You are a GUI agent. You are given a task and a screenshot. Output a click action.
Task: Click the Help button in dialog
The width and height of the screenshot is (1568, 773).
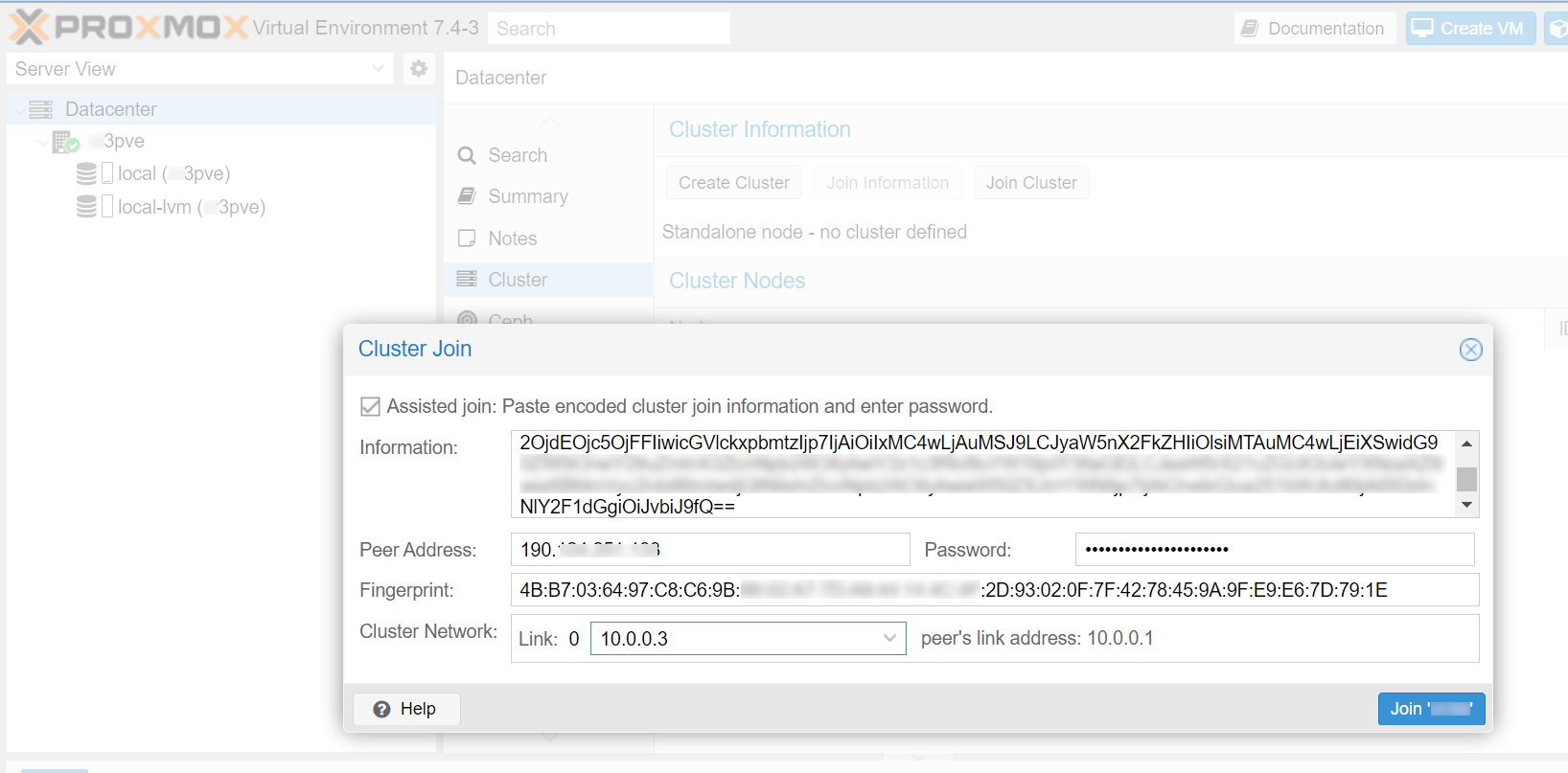pyautogui.click(x=406, y=709)
